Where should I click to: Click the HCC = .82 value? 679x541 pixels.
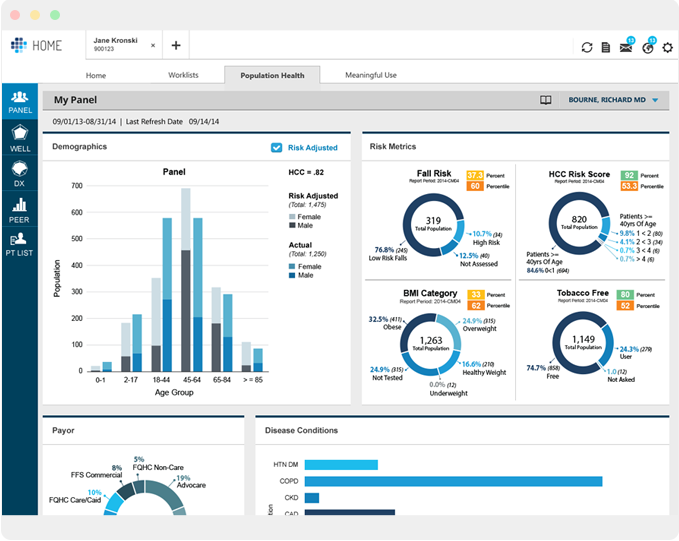[x=306, y=172]
